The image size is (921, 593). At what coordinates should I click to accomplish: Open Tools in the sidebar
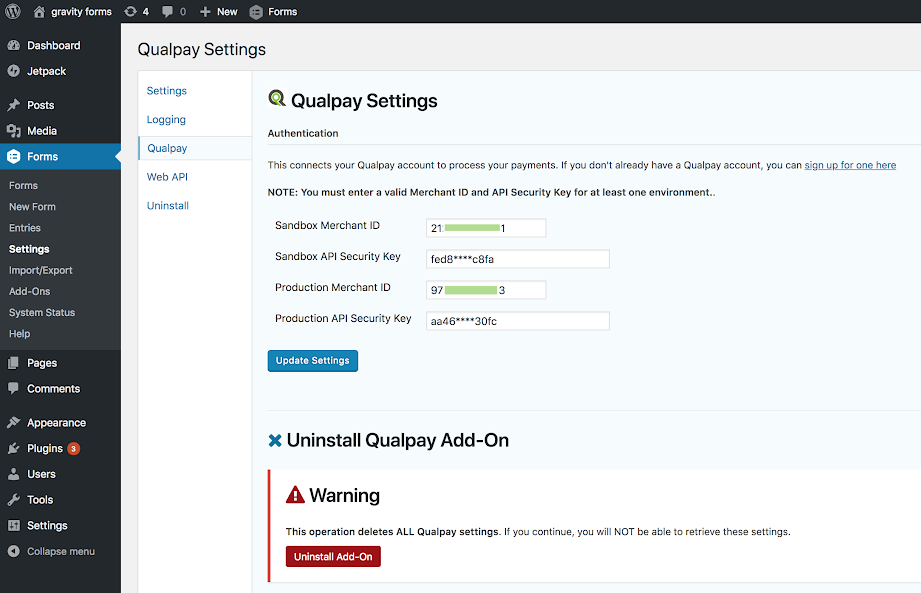click(x=40, y=500)
